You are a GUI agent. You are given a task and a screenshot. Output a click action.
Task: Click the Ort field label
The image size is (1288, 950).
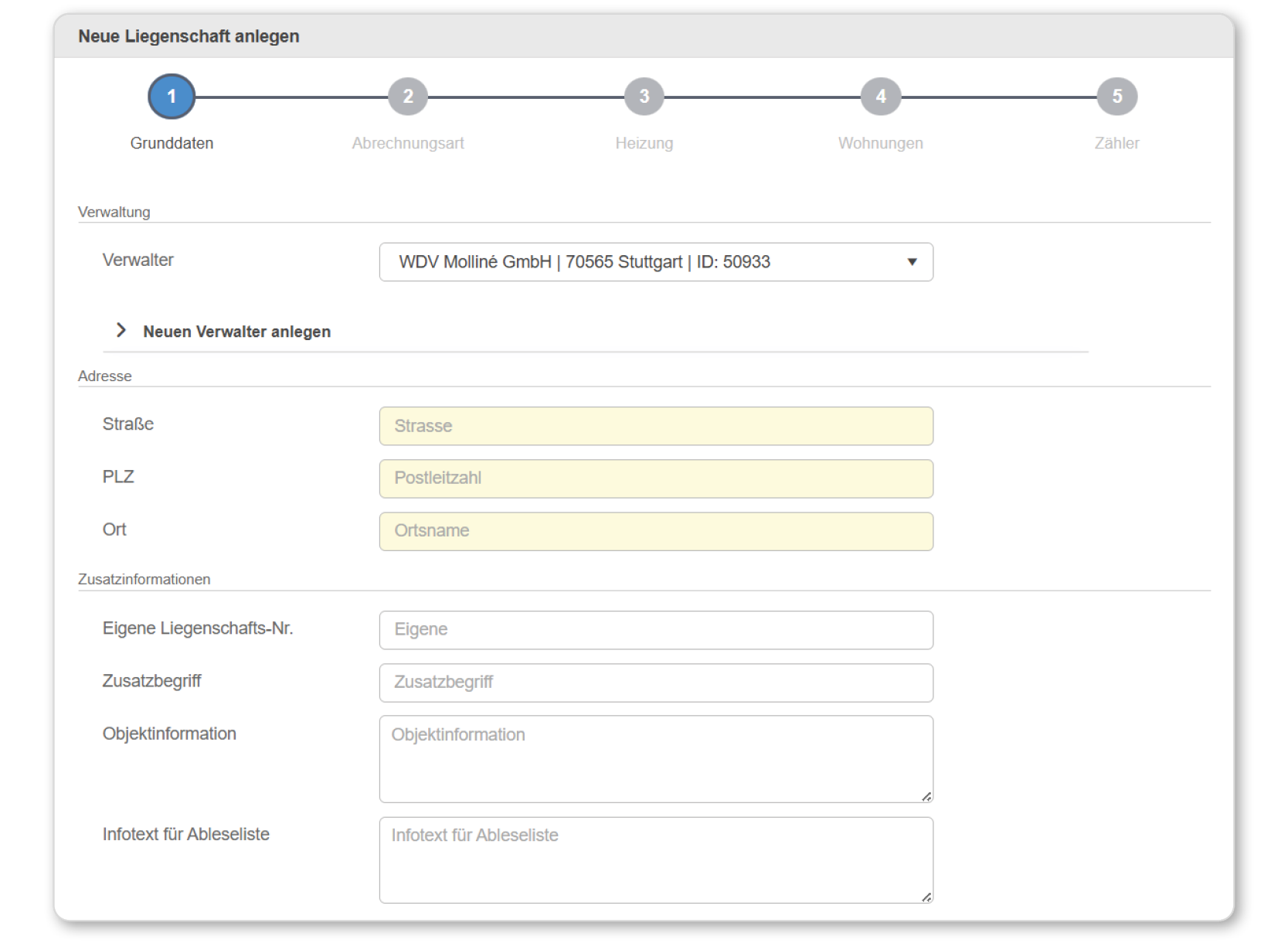[114, 529]
